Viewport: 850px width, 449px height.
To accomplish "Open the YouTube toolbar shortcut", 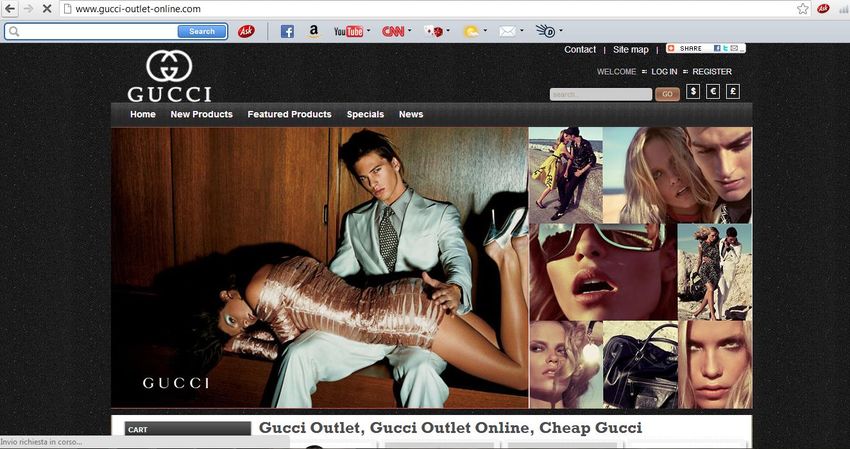I will point(349,31).
